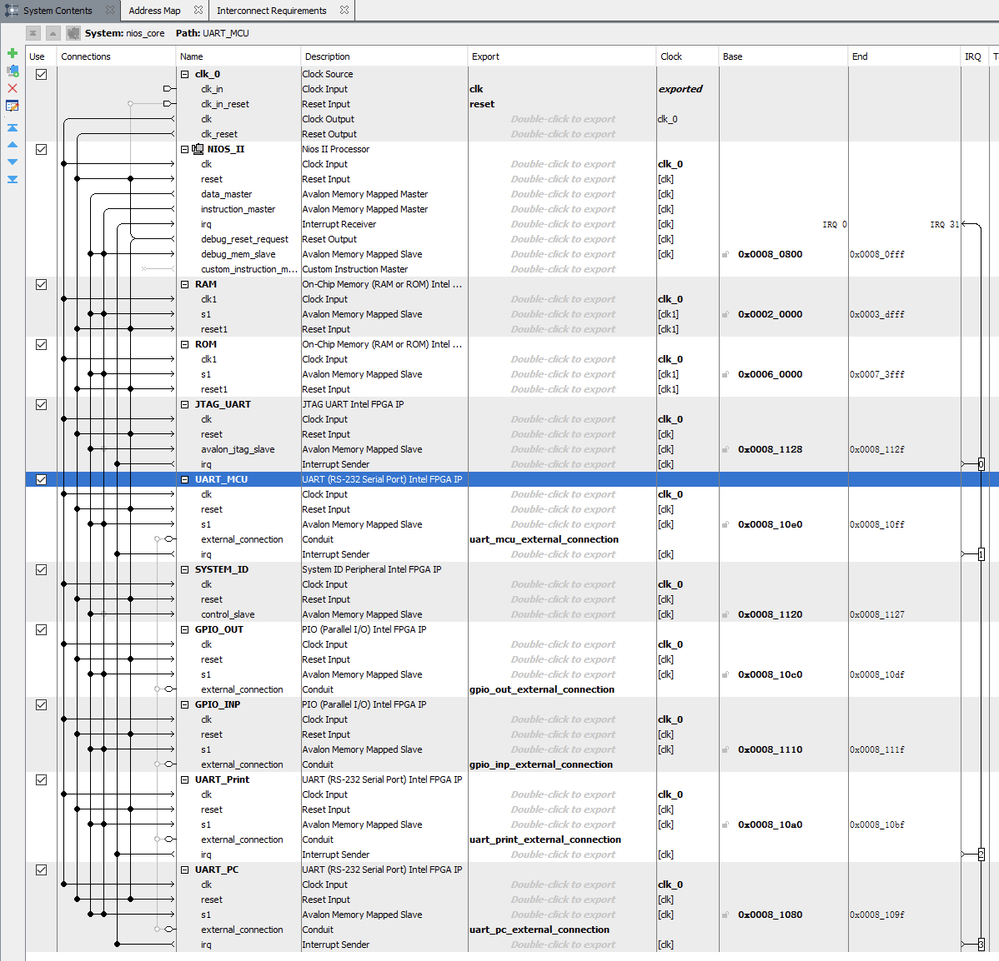Image resolution: width=999 pixels, height=961 pixels.
Task: Click the System Contents tab icon
Action: coord(11,10)
